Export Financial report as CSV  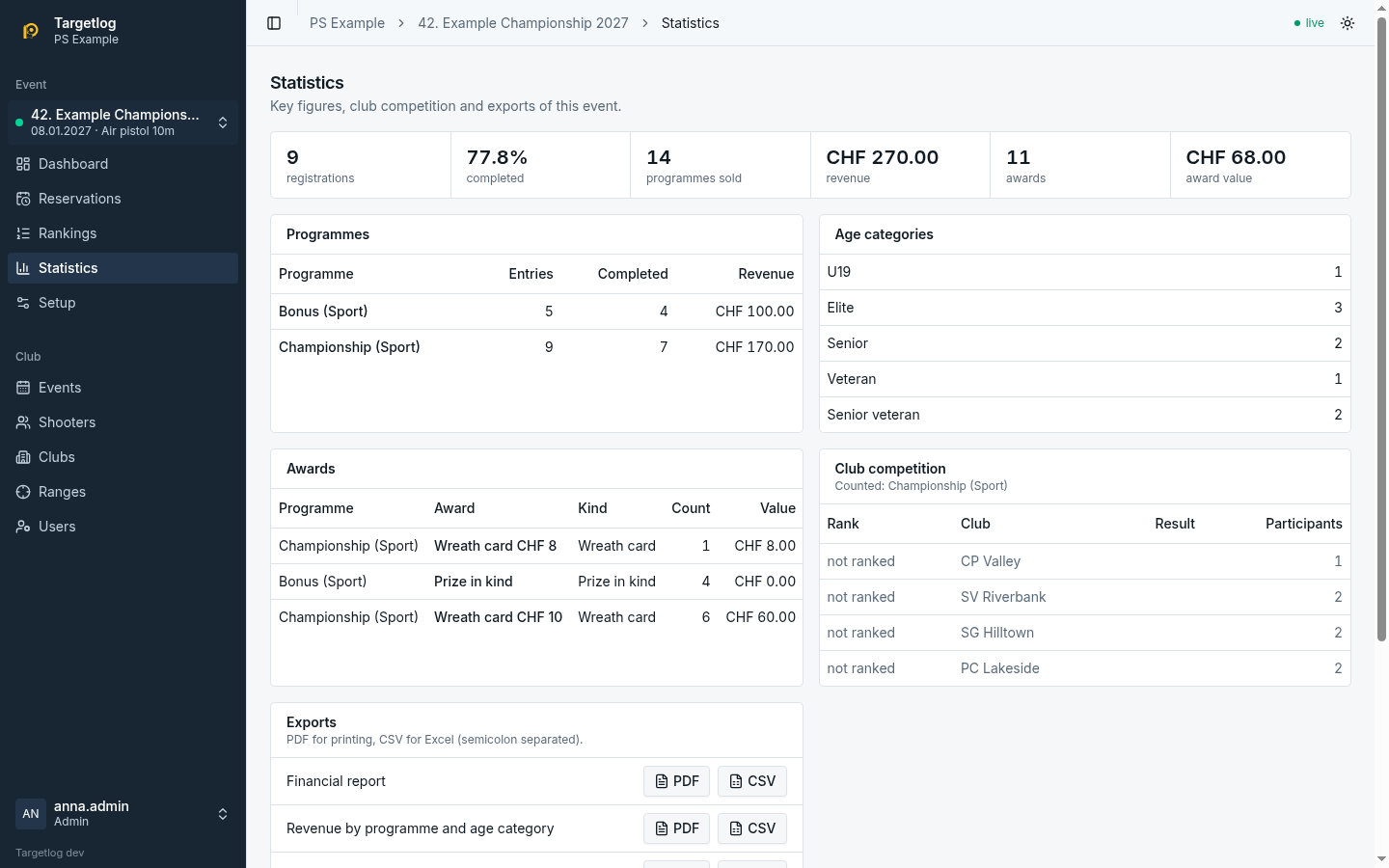tap(752, 781)
